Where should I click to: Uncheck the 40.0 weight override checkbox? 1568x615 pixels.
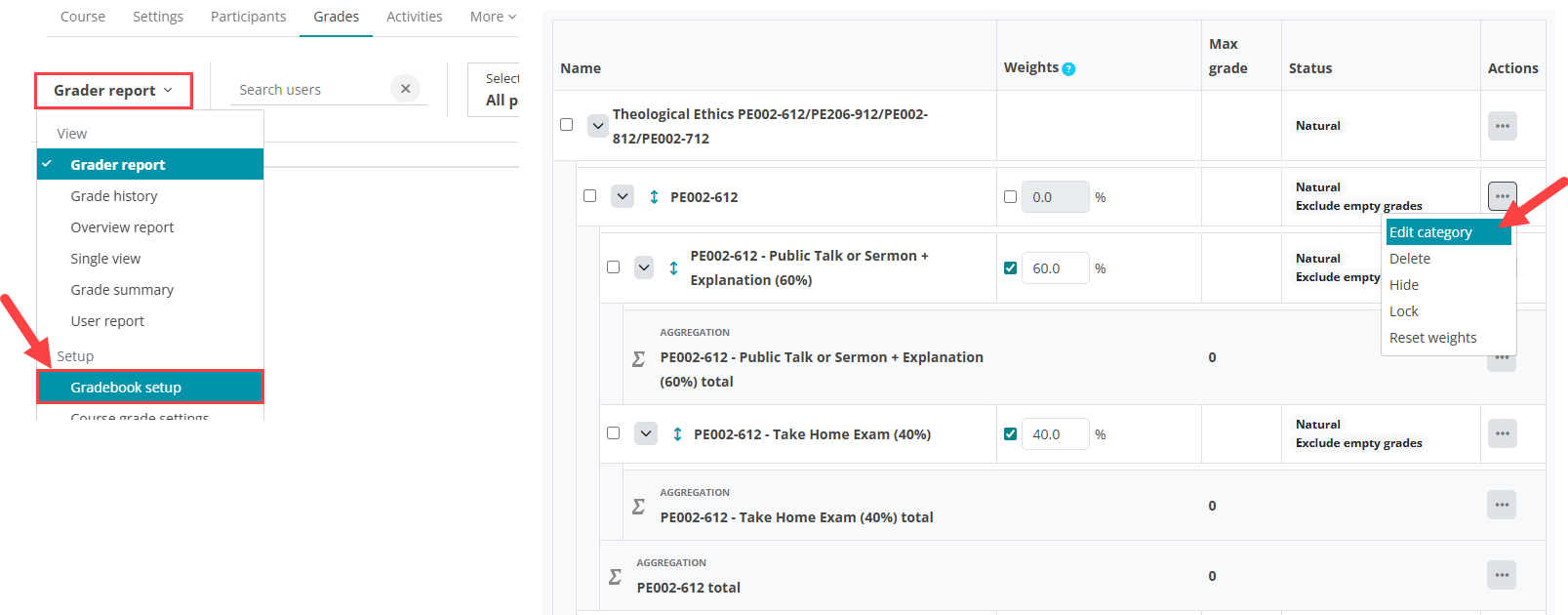pos(1010,434)
